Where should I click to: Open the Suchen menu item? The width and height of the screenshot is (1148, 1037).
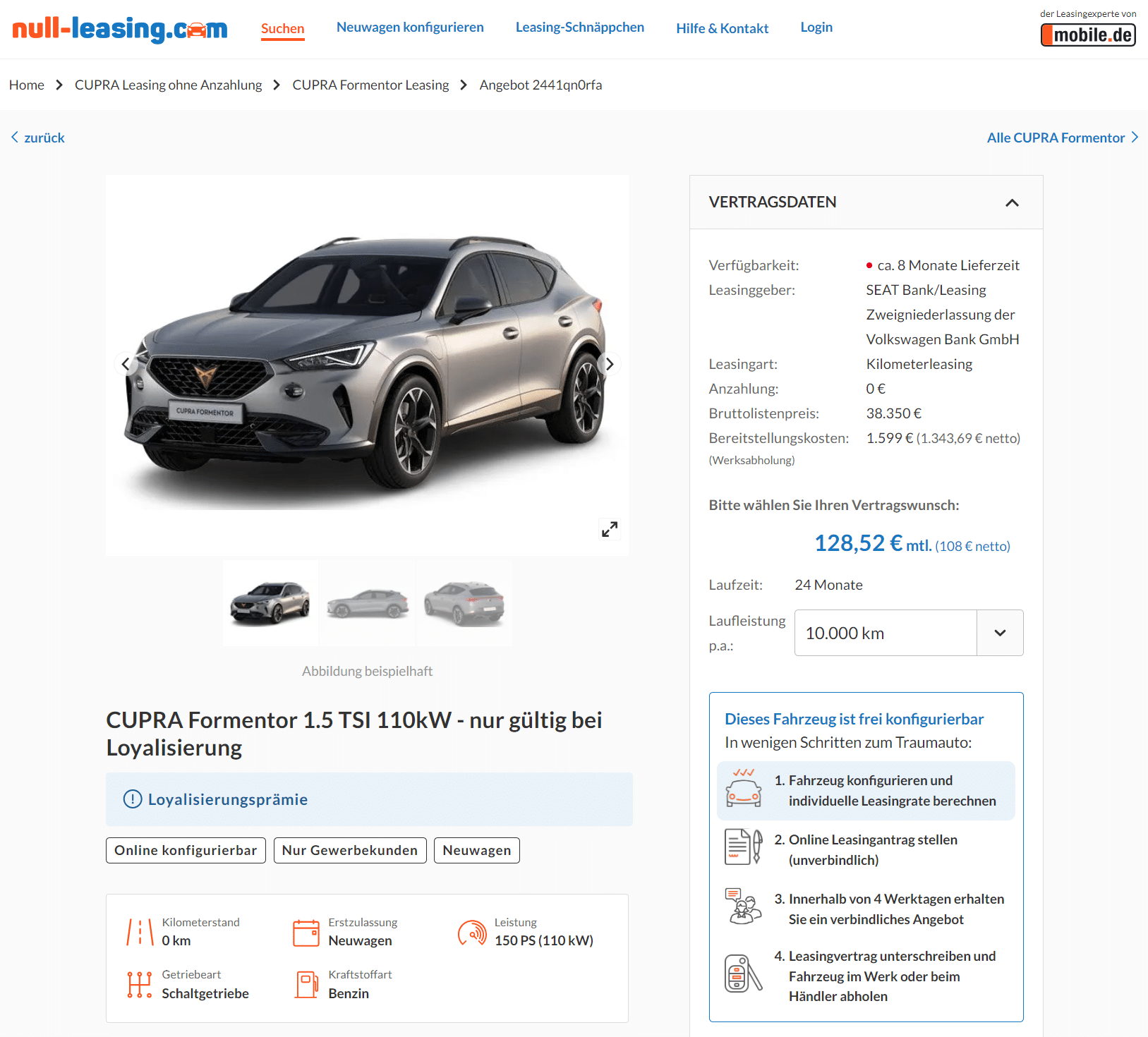[x=283, y=28]
